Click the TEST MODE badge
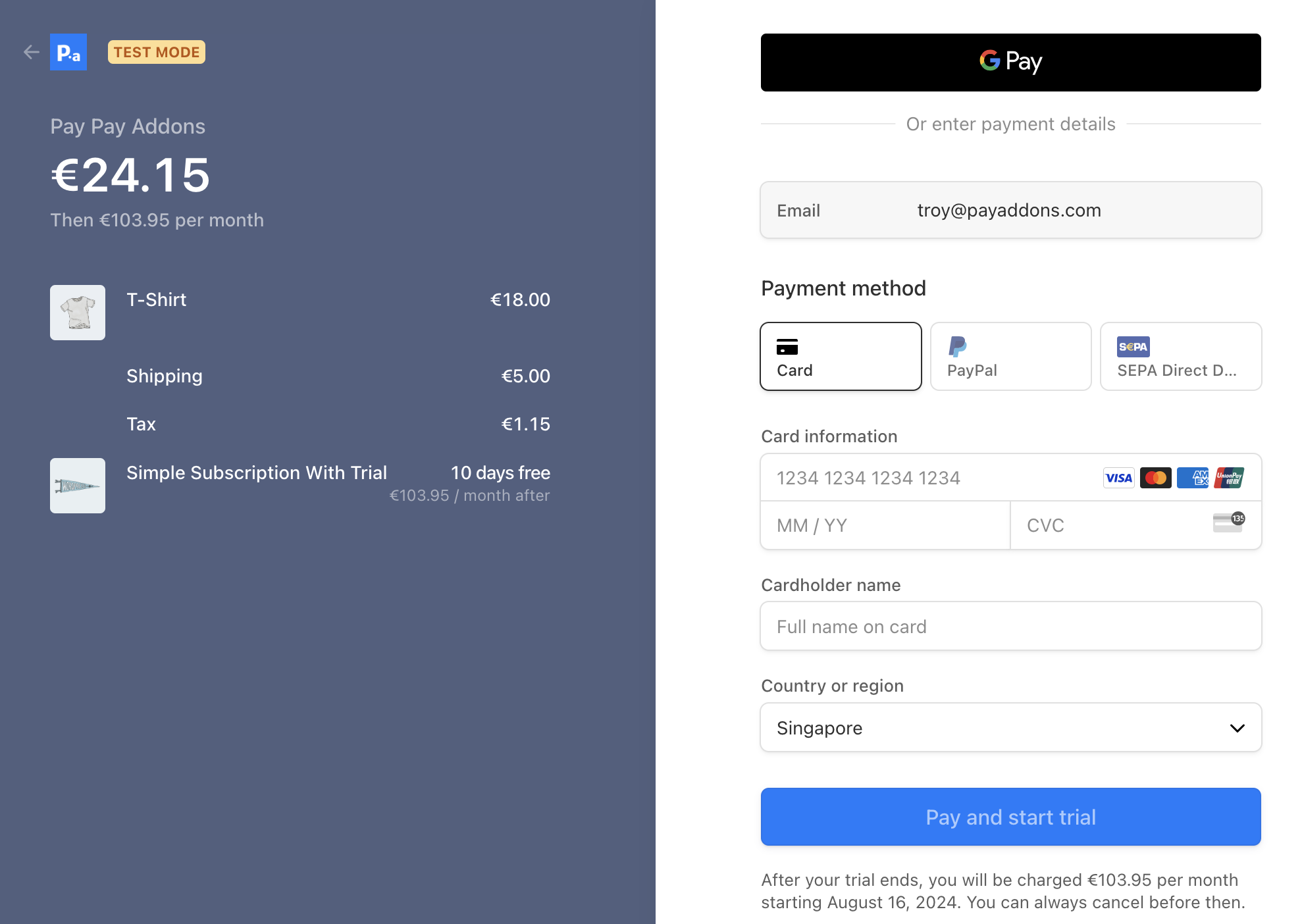The image size is (1302, 924). (157, 52)
